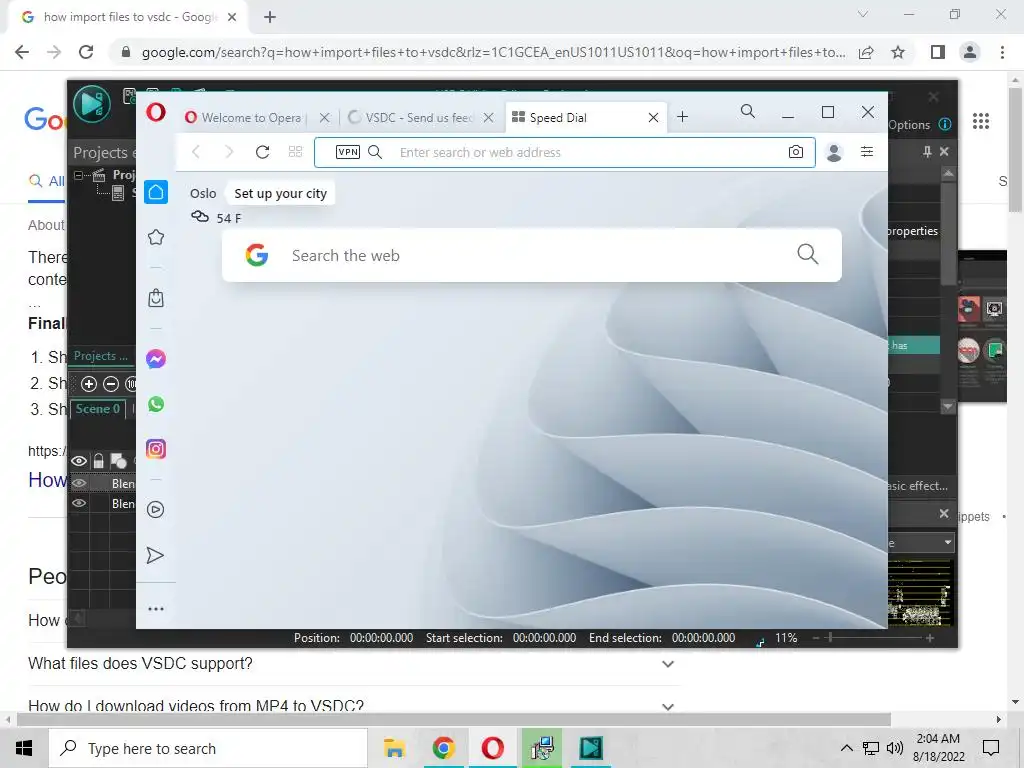Screen dimensions: 1024x768
Task: Toggle the timeline header eye icon
Action: 79,461
